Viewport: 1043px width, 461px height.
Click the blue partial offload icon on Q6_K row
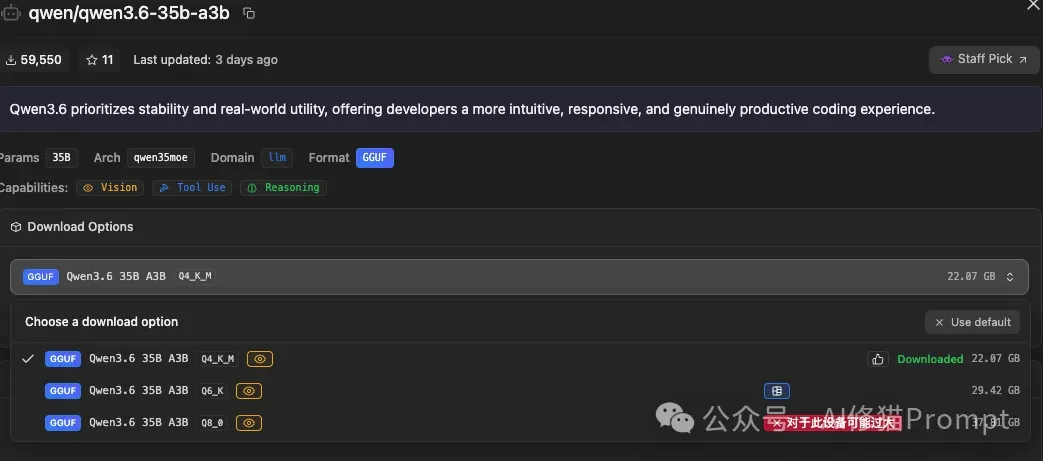coord(776,391)
